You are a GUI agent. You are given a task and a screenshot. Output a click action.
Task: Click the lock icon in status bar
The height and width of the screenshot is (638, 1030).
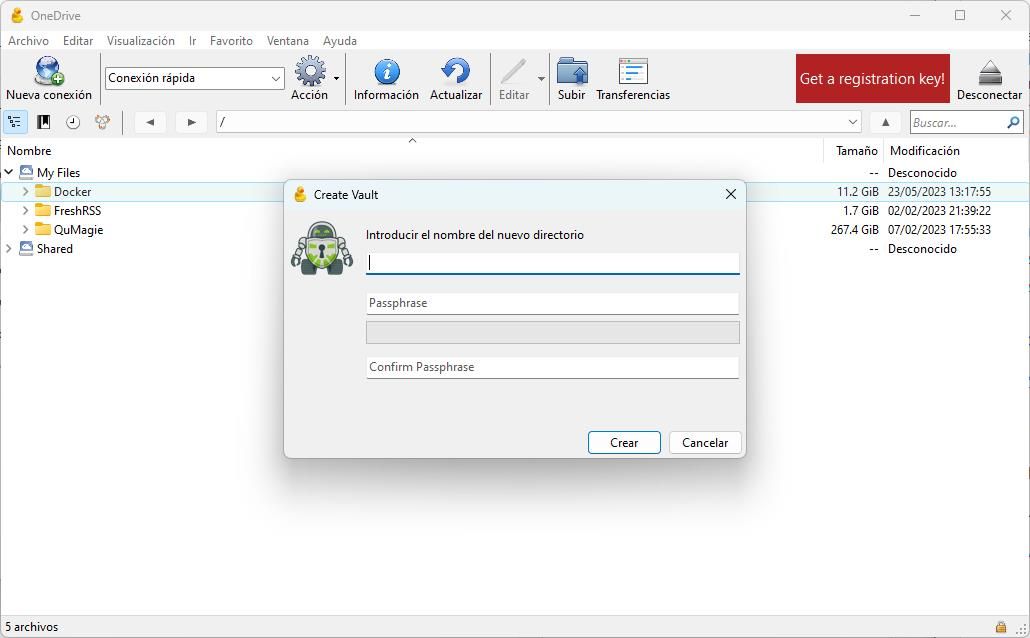click(1000, 626)
